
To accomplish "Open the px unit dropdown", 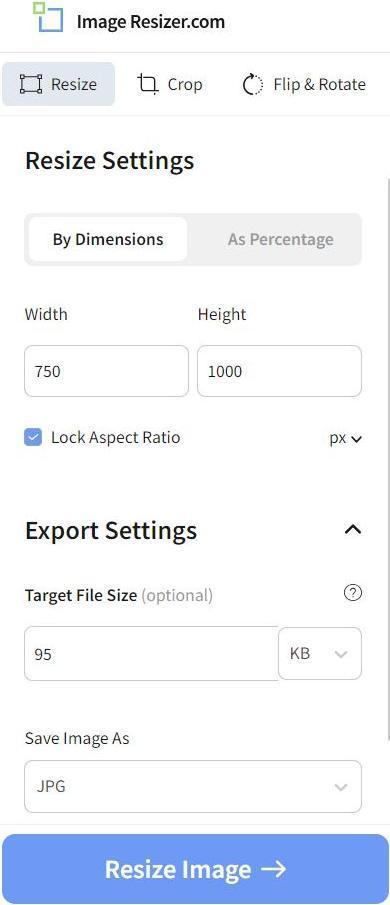I will [x=346, y=439].
